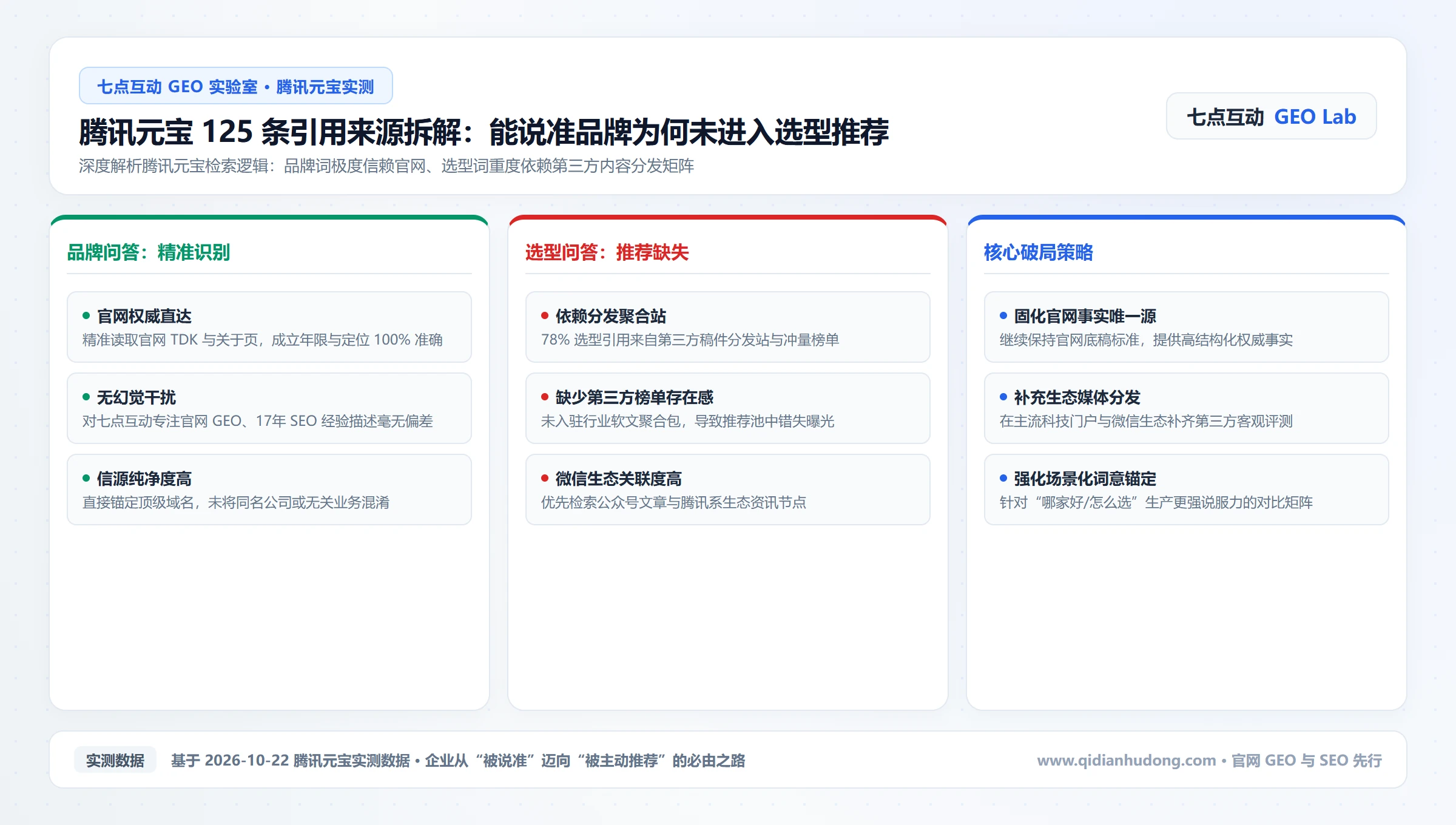This screenshot has height=825, width=1456.
Task: Select the green heading 品牌问答：精准识别
Action: (x=149, y=252)
